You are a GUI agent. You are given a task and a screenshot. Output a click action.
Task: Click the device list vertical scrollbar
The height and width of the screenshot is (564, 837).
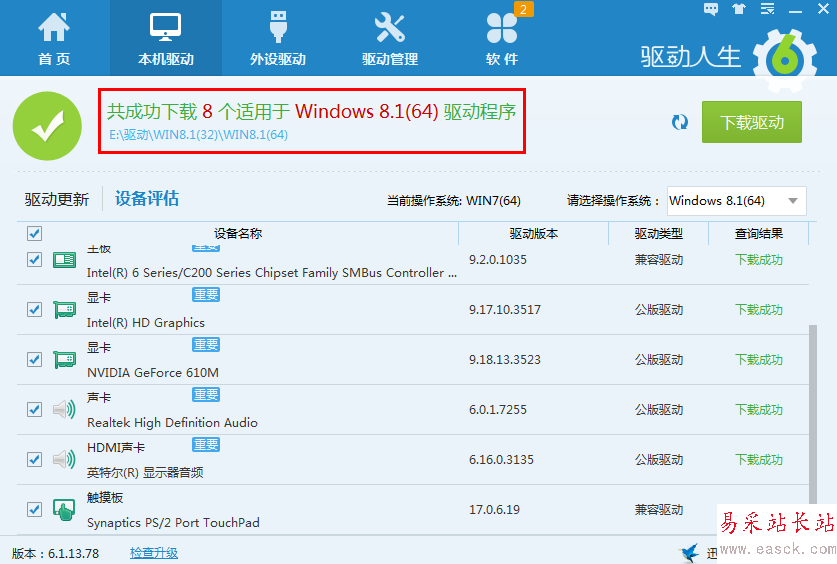813,414
